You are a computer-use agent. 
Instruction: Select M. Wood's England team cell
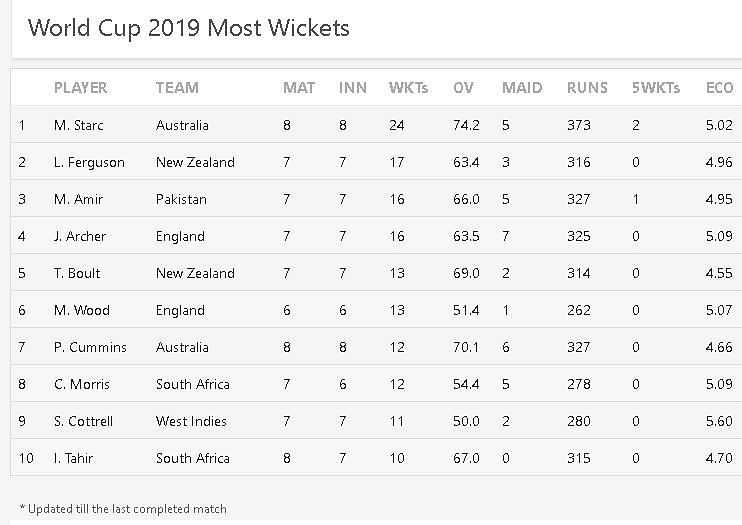coord(180,310)
